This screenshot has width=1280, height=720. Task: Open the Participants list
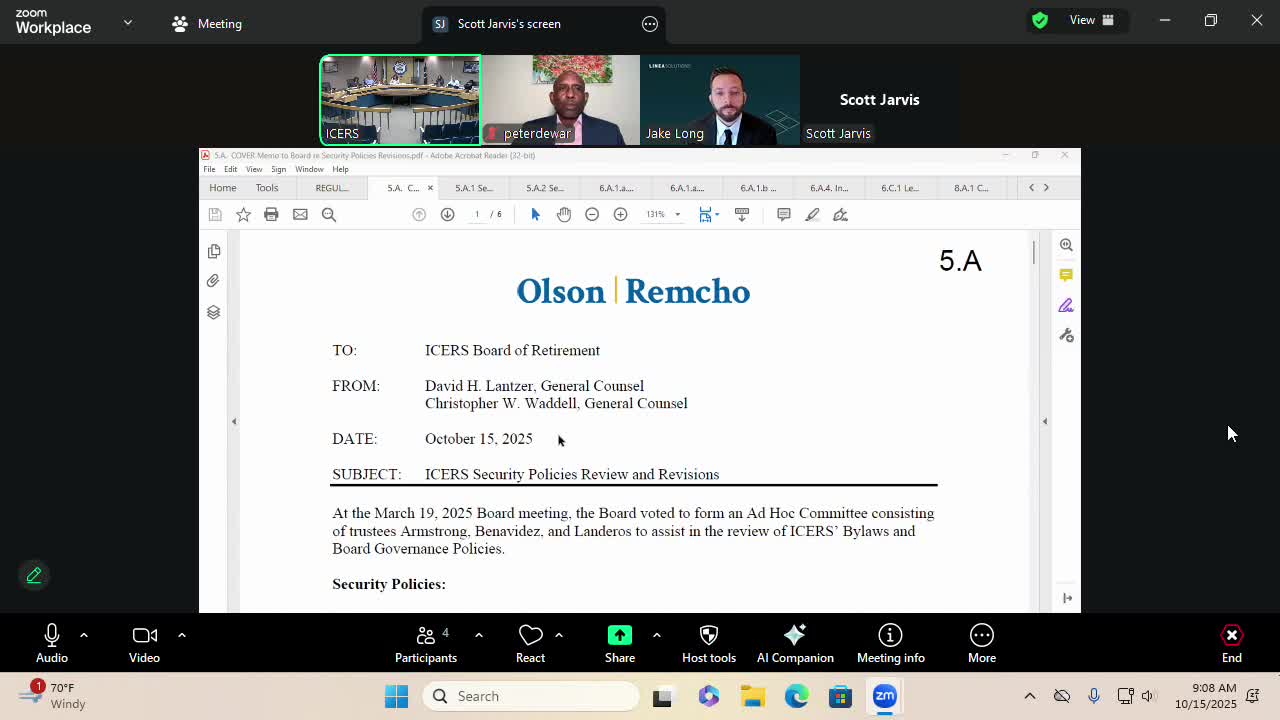coord(426,643)
